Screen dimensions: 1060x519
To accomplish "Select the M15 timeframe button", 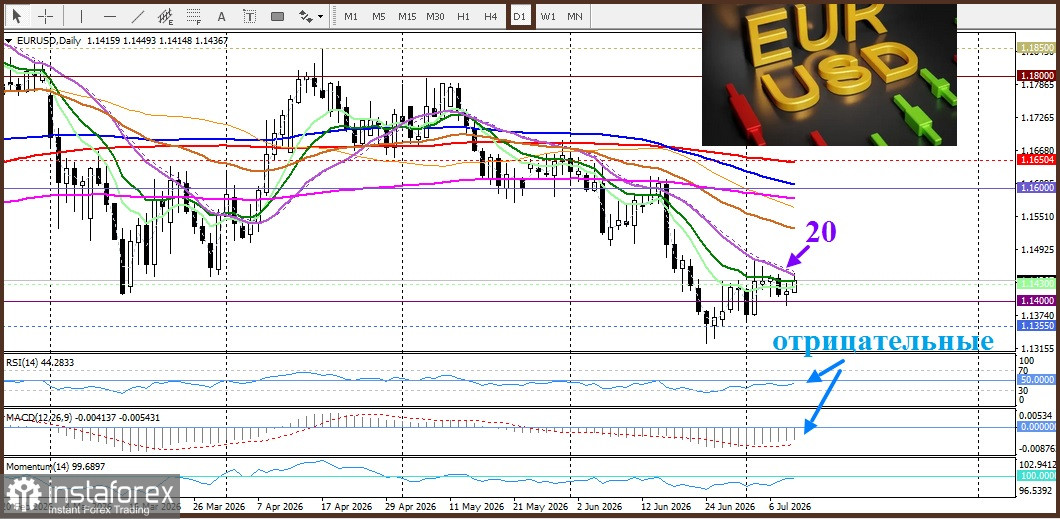I will tap(407, 16).
